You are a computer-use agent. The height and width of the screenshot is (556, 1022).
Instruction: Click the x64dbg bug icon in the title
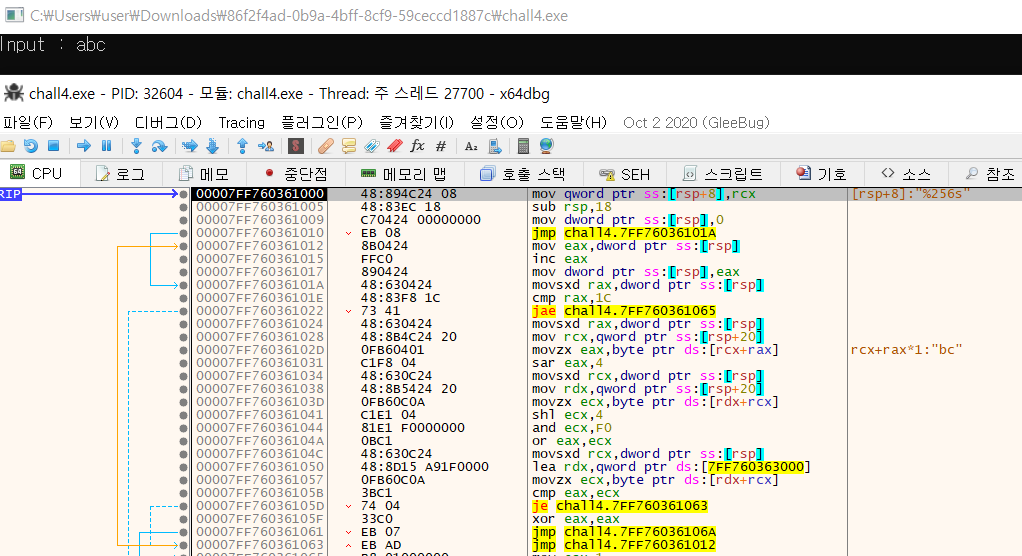(x=13, y=93)
